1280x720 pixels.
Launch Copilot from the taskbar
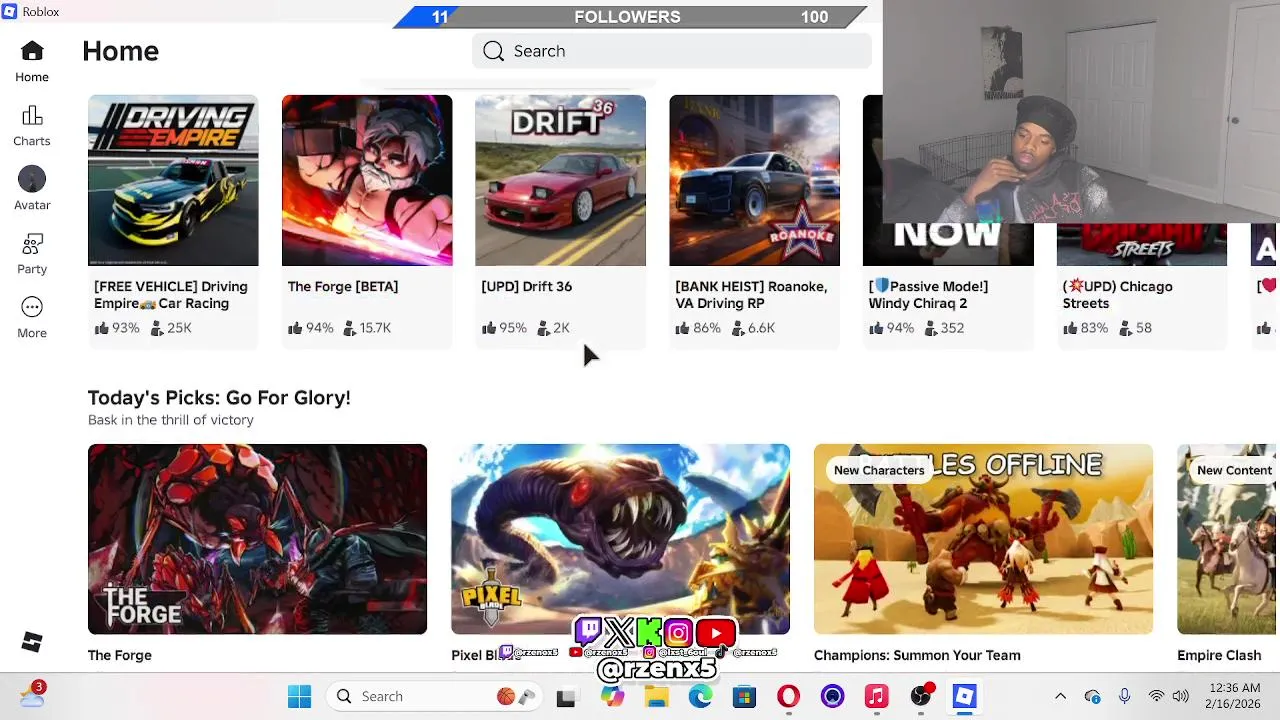612,697
